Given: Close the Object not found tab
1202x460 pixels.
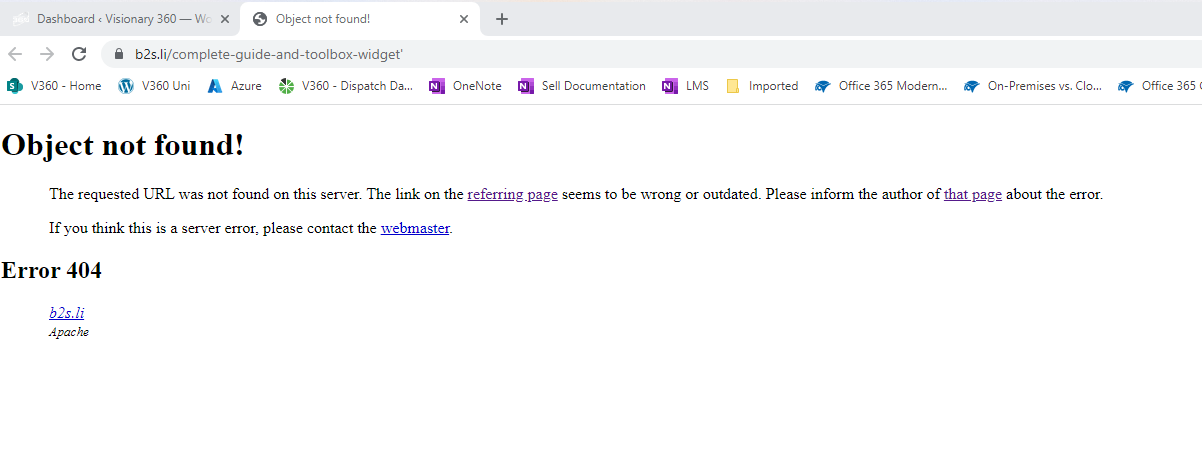Looking at the screenshot, I should click(x=464, y=19).
